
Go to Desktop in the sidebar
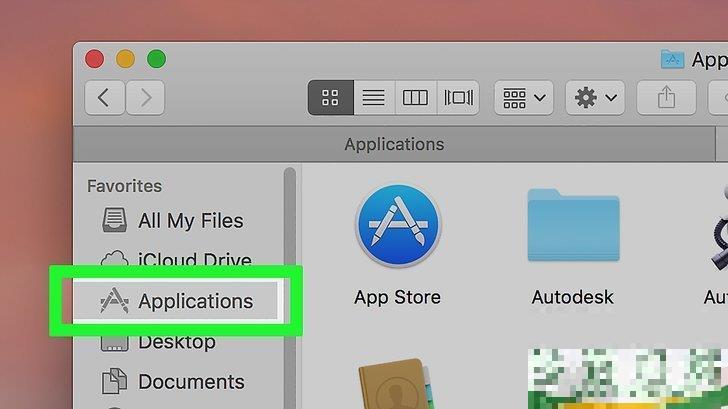pos(176,342)
